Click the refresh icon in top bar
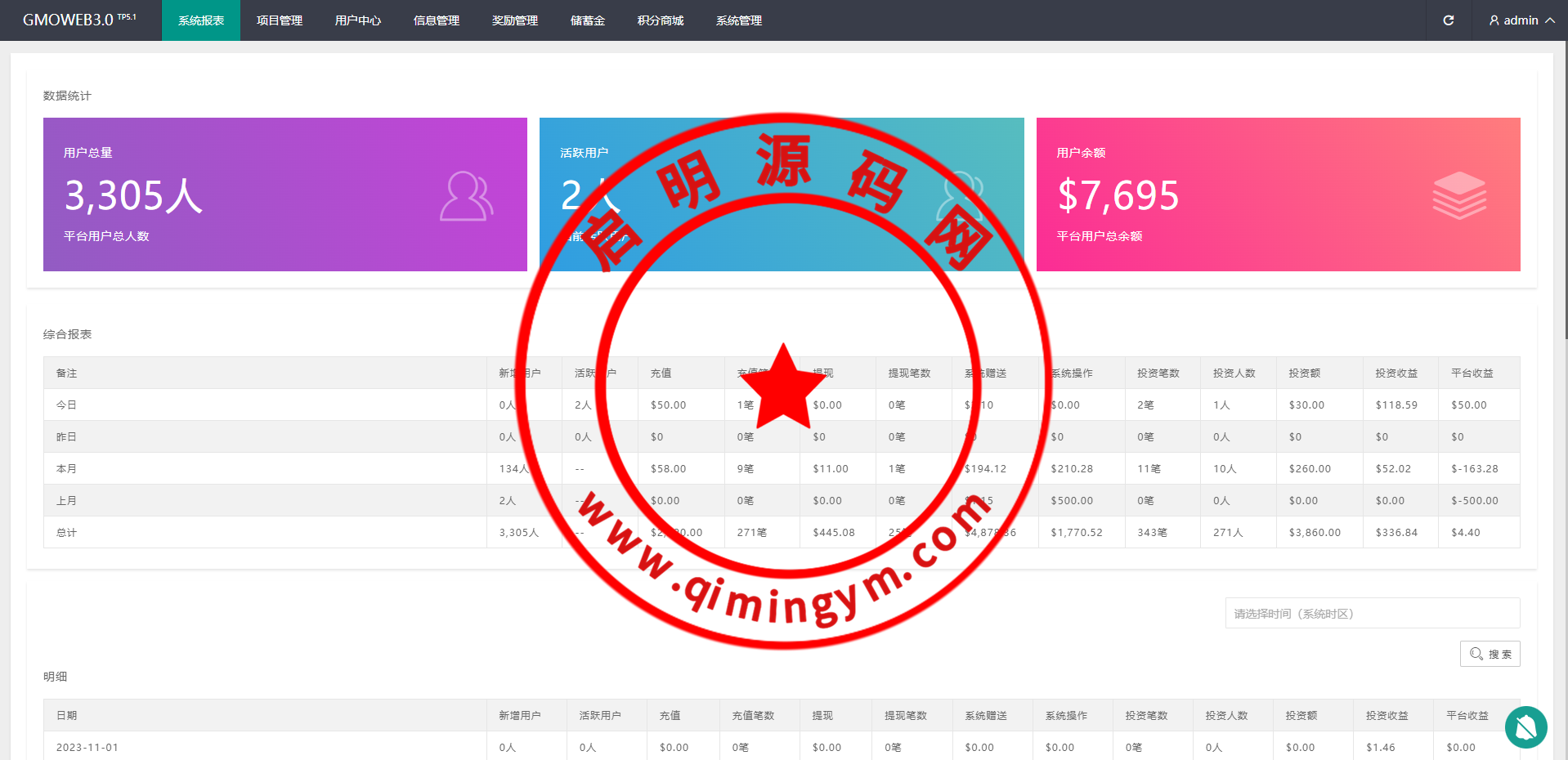Screen dimensions: 1568x760 [x=1448, y=20]
